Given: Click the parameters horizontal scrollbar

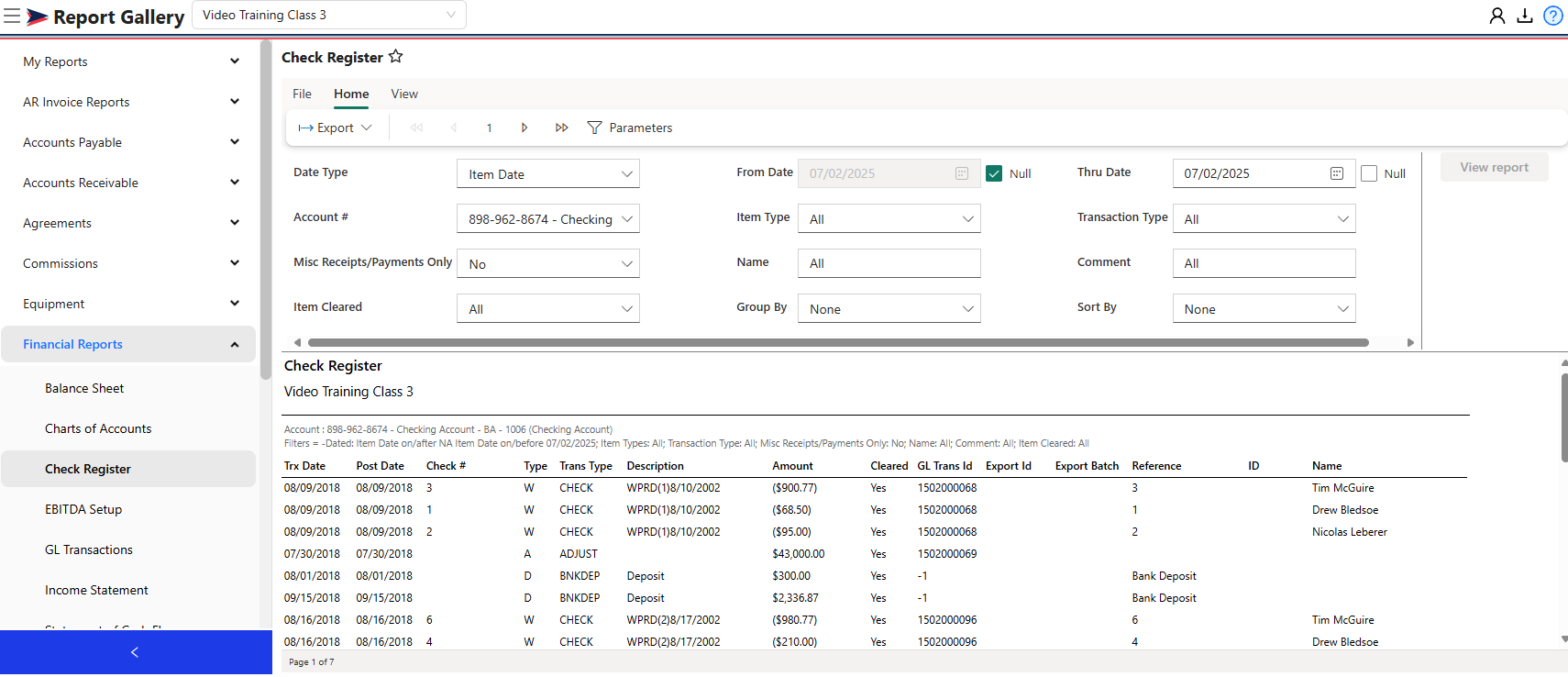Looking at the screenshot, I should click(838, 342).
